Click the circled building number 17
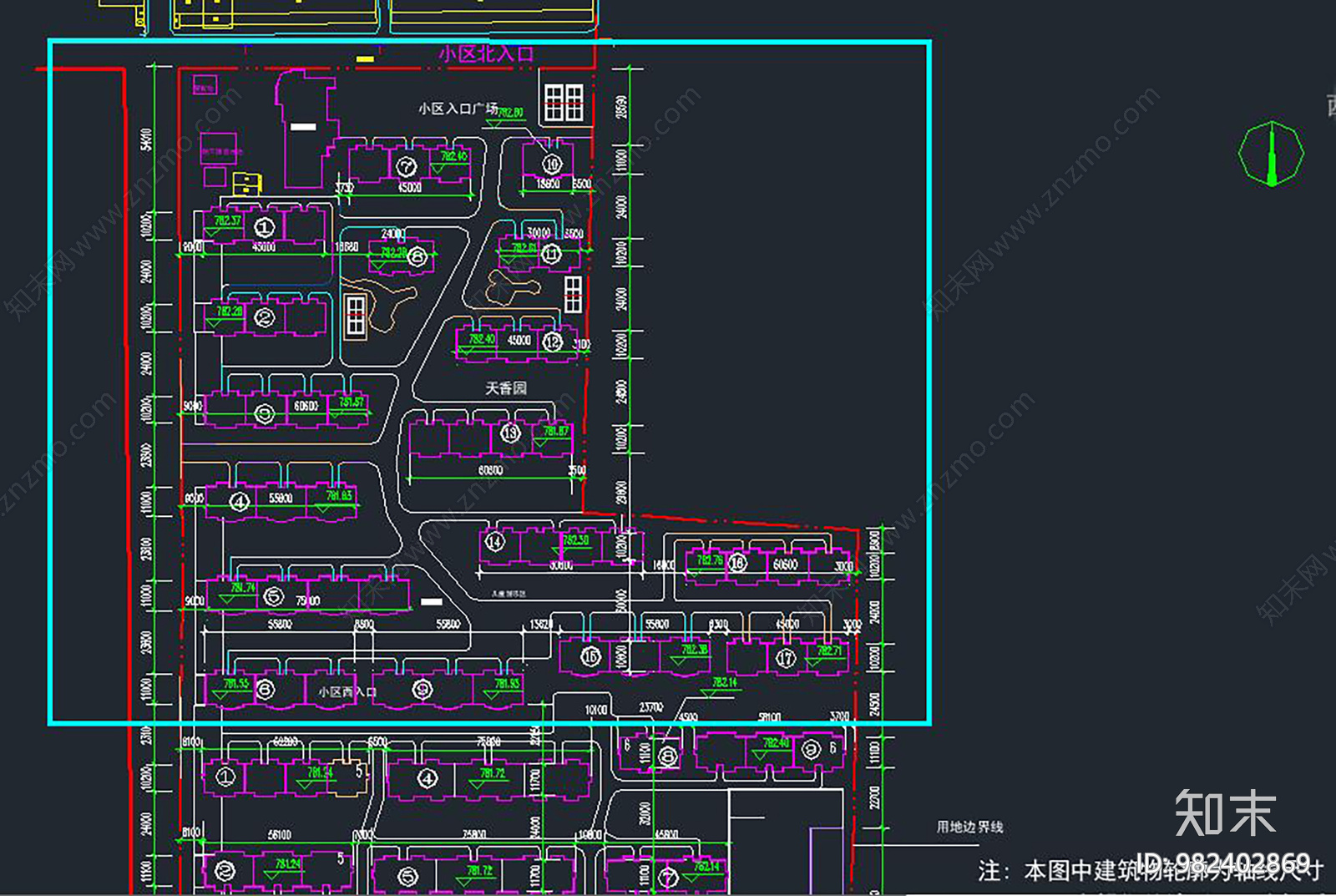 pos(786,658)
